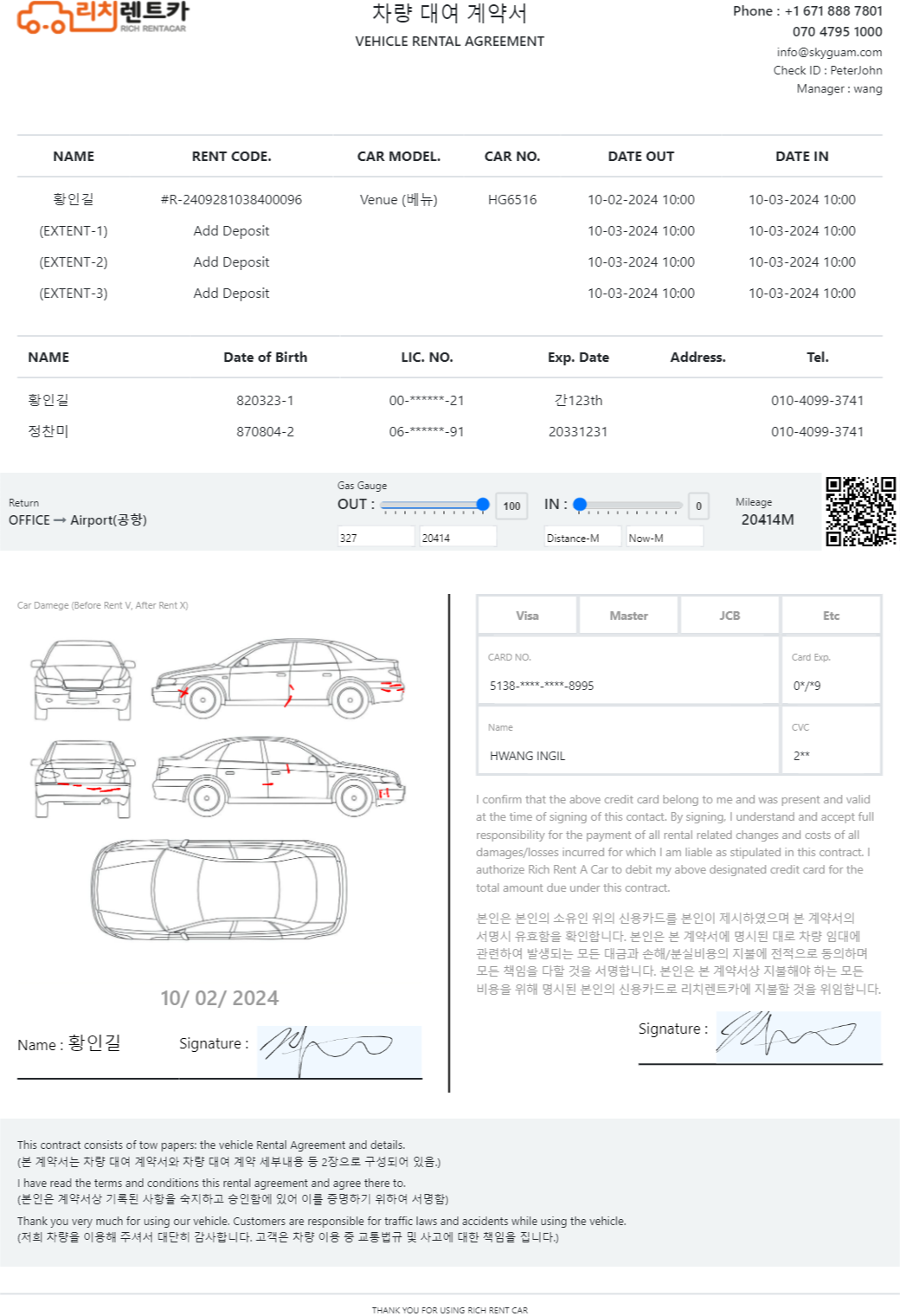Select the top-down car damage diagram
The height and width of the screenshot is (1316, 900).
pos(220,889)
